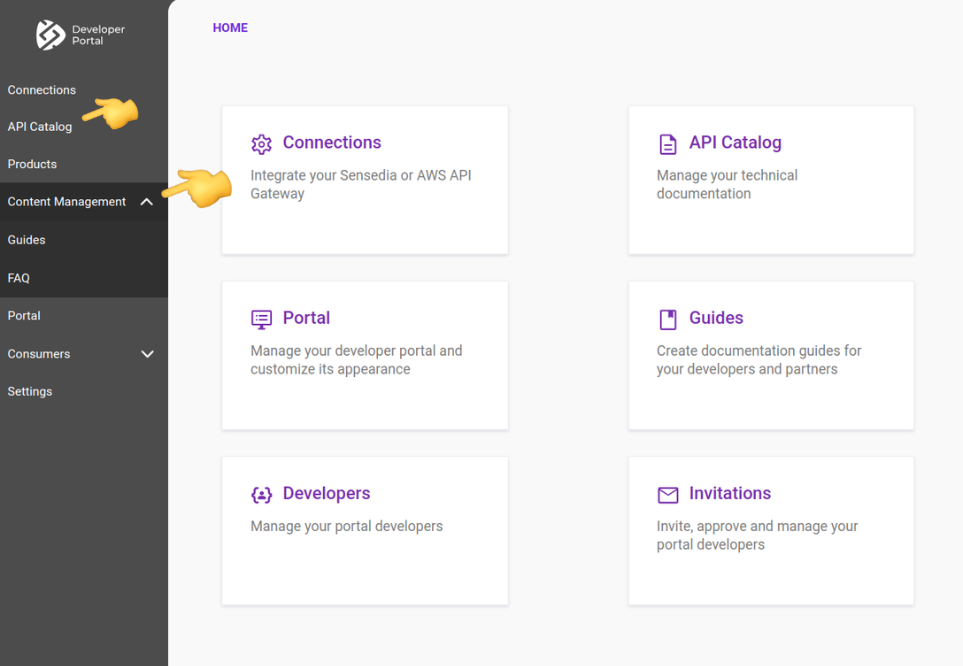Click the API Catalog document icon

click(667, 143)
